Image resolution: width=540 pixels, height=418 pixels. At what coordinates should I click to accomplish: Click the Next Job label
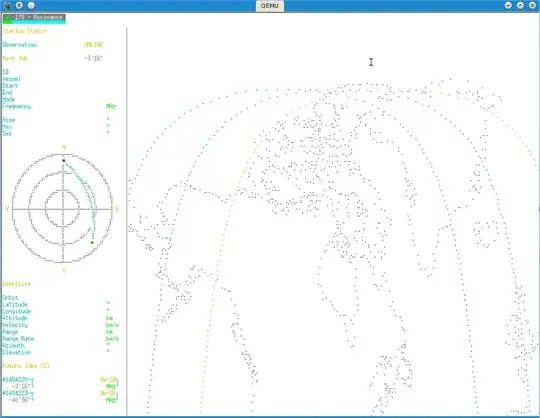(15, 58)
